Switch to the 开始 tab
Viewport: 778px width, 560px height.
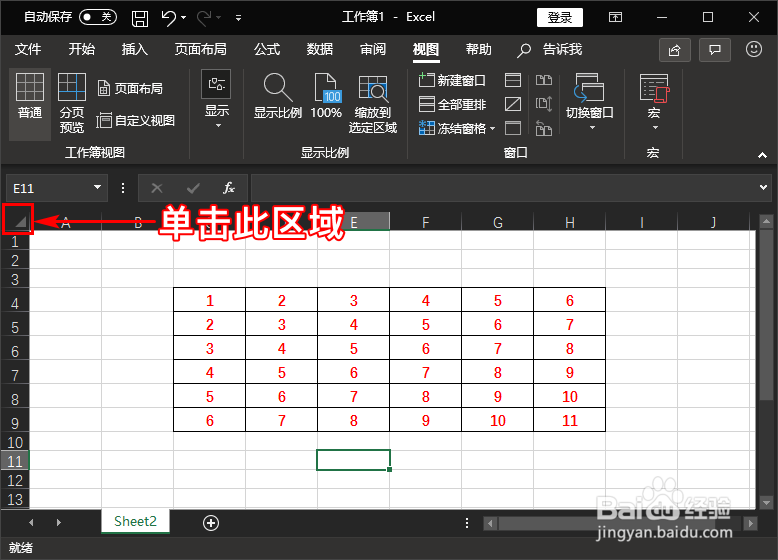point(81,49)
